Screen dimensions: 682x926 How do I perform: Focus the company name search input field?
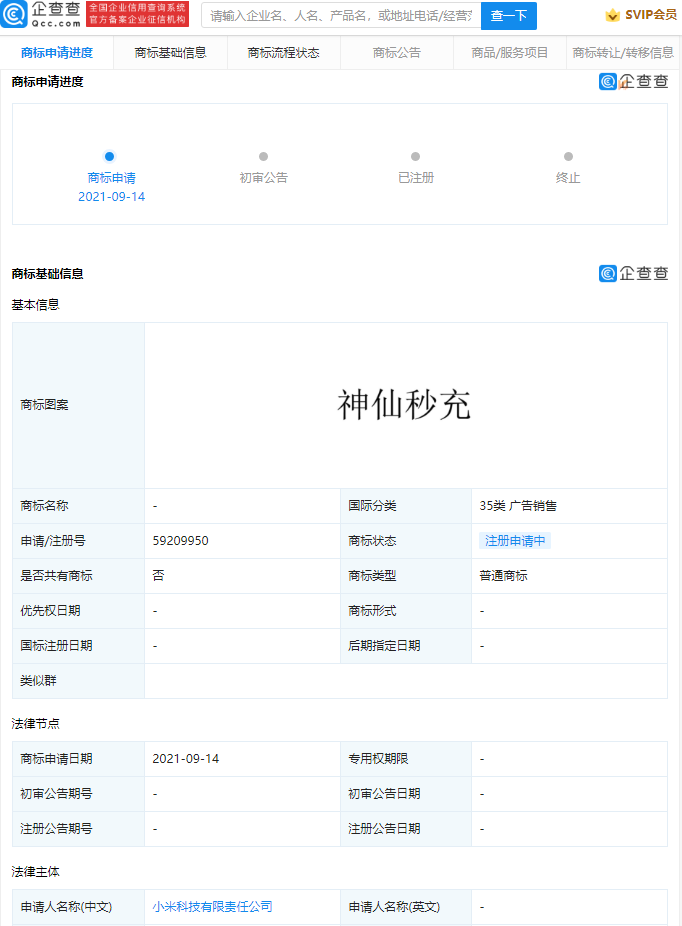pos(340,15)
